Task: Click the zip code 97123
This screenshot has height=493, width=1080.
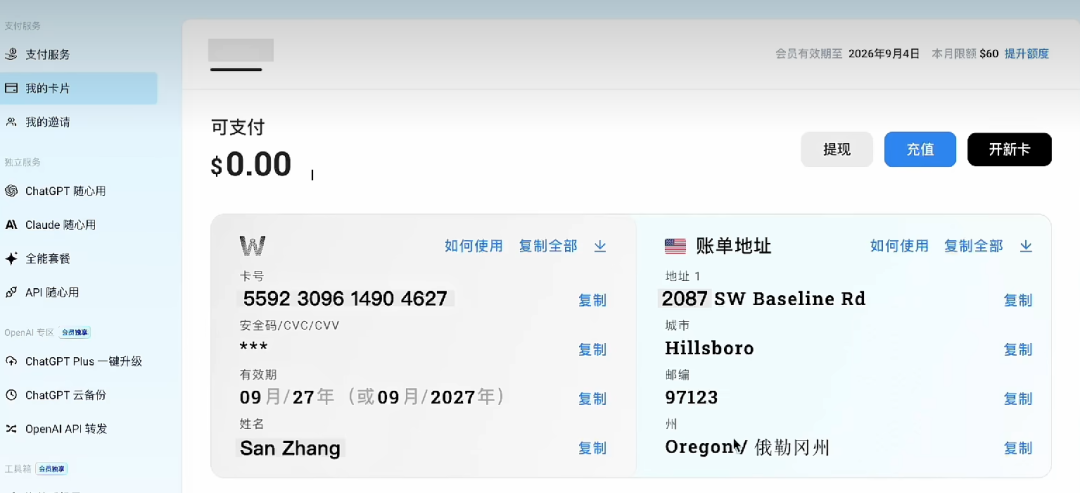Action: coord(692,397)
